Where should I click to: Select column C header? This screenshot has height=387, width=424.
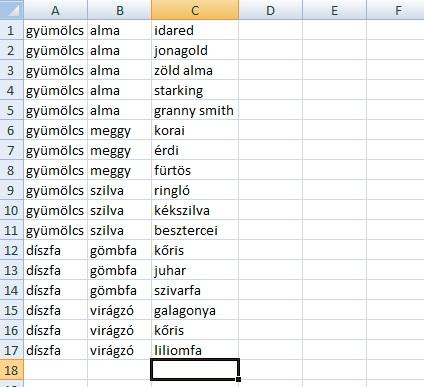pyautogui.click(x=195, y=10)
